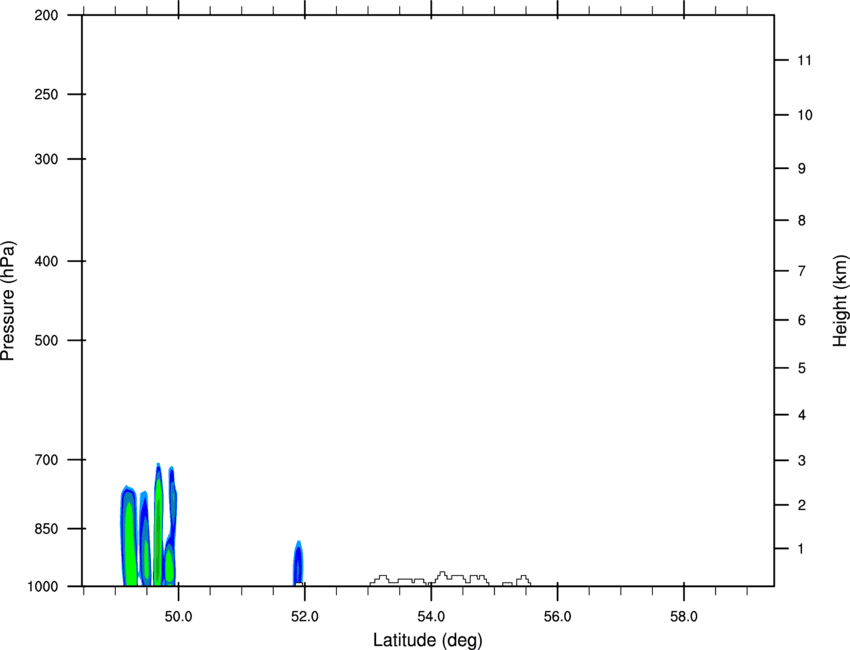Click the 50.0 latitude tick label
Screen dimensions: 850x650
click(x=178, y=617)
